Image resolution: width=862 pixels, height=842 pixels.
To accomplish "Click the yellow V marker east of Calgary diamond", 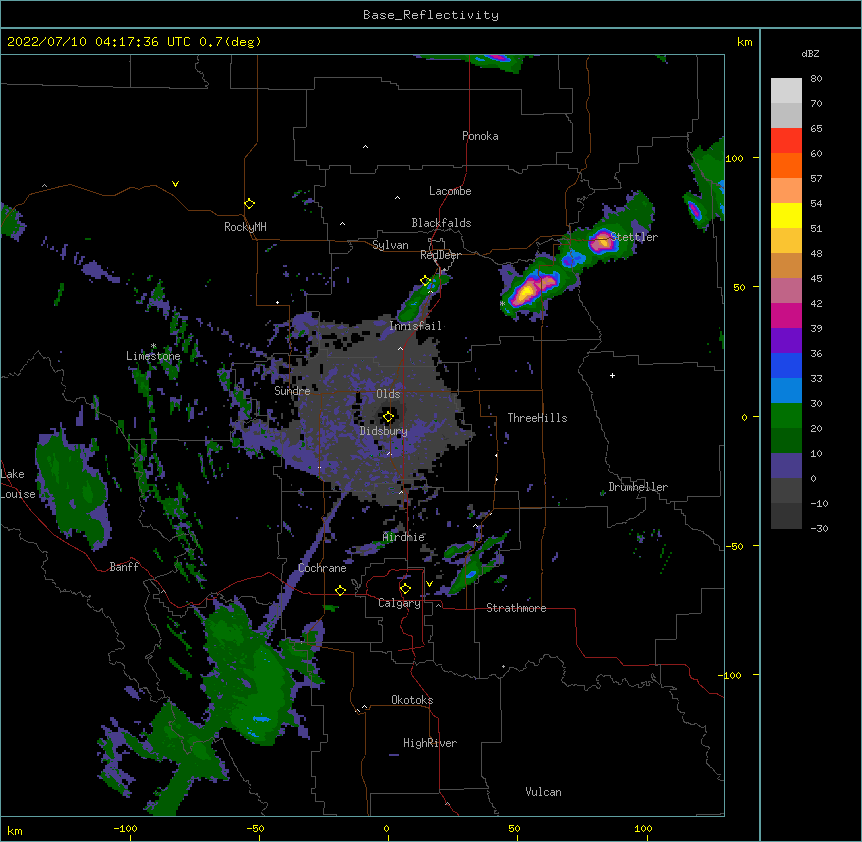I will (429, 584).
